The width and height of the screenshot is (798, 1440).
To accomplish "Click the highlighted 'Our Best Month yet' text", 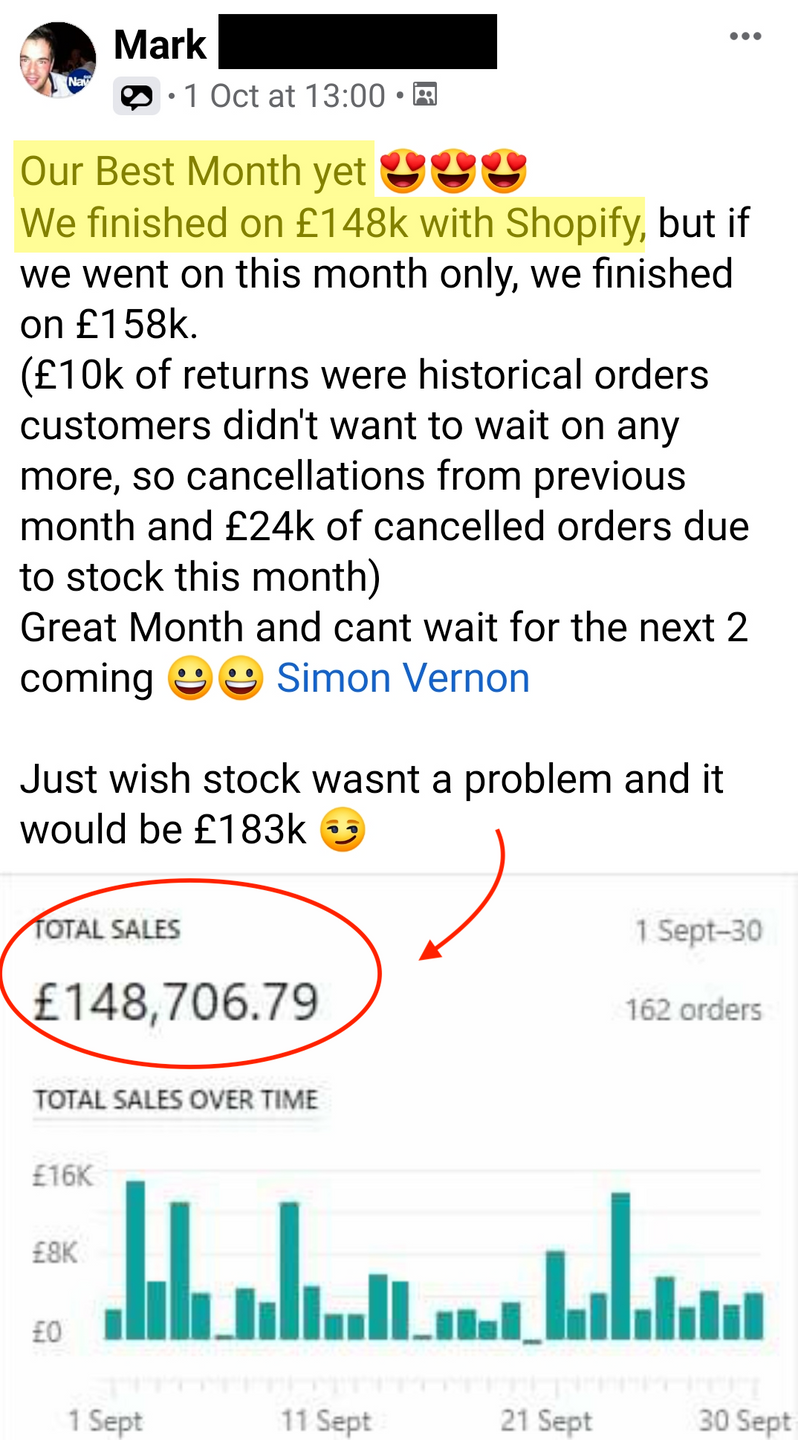I will click(194, 172).
